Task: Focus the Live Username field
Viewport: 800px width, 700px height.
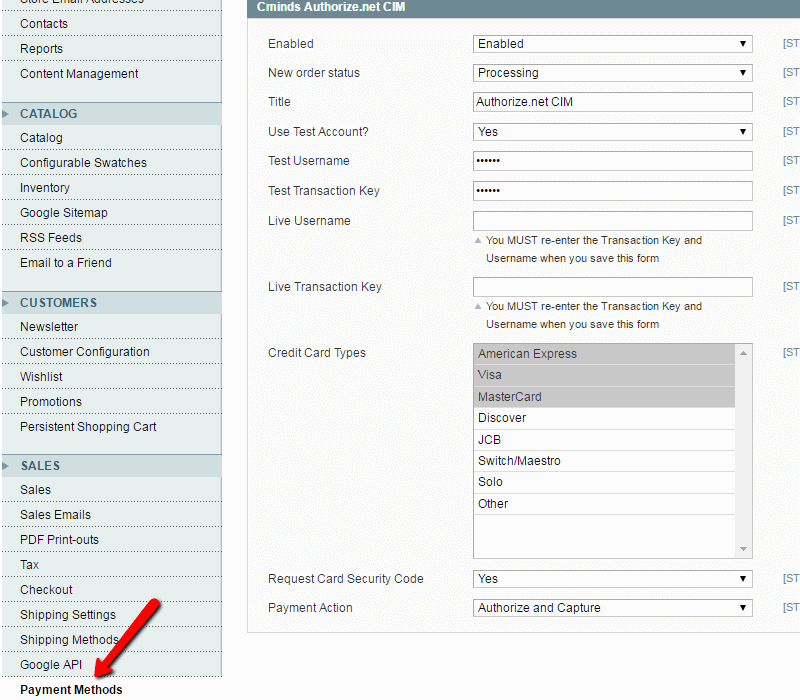Action: point(612,221)
